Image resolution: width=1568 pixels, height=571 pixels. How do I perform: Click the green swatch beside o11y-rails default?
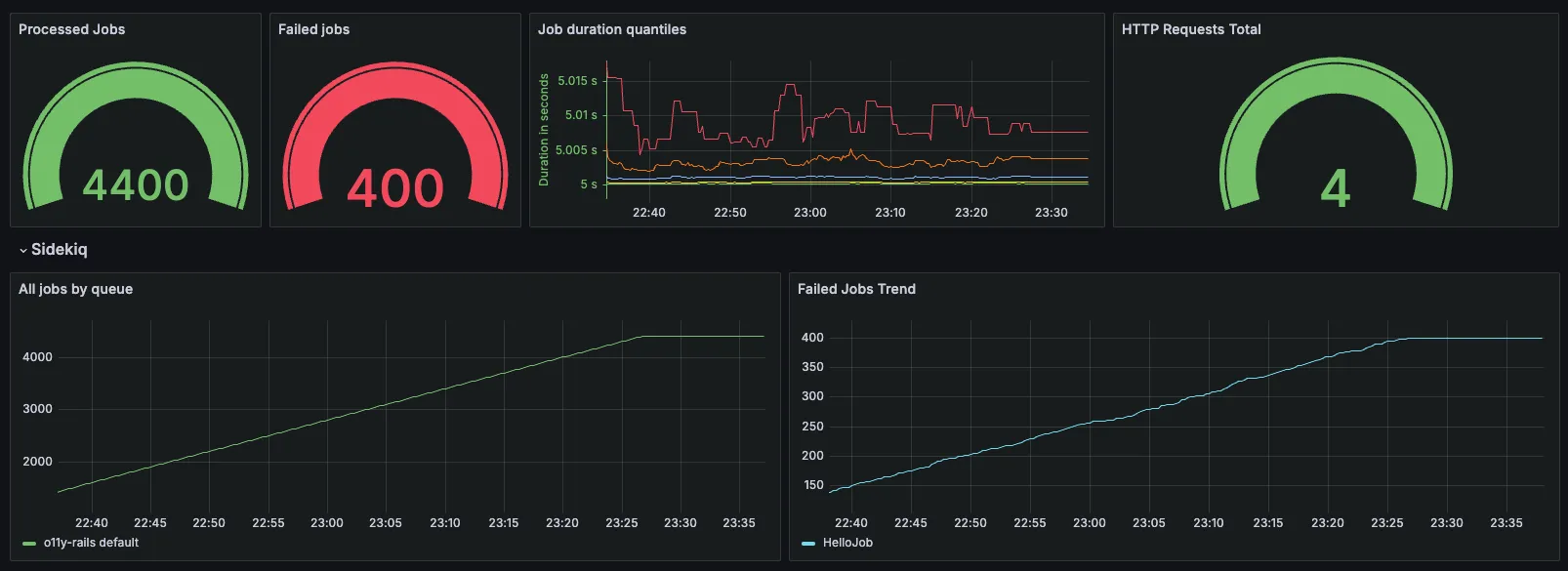[x=29, y=544]
